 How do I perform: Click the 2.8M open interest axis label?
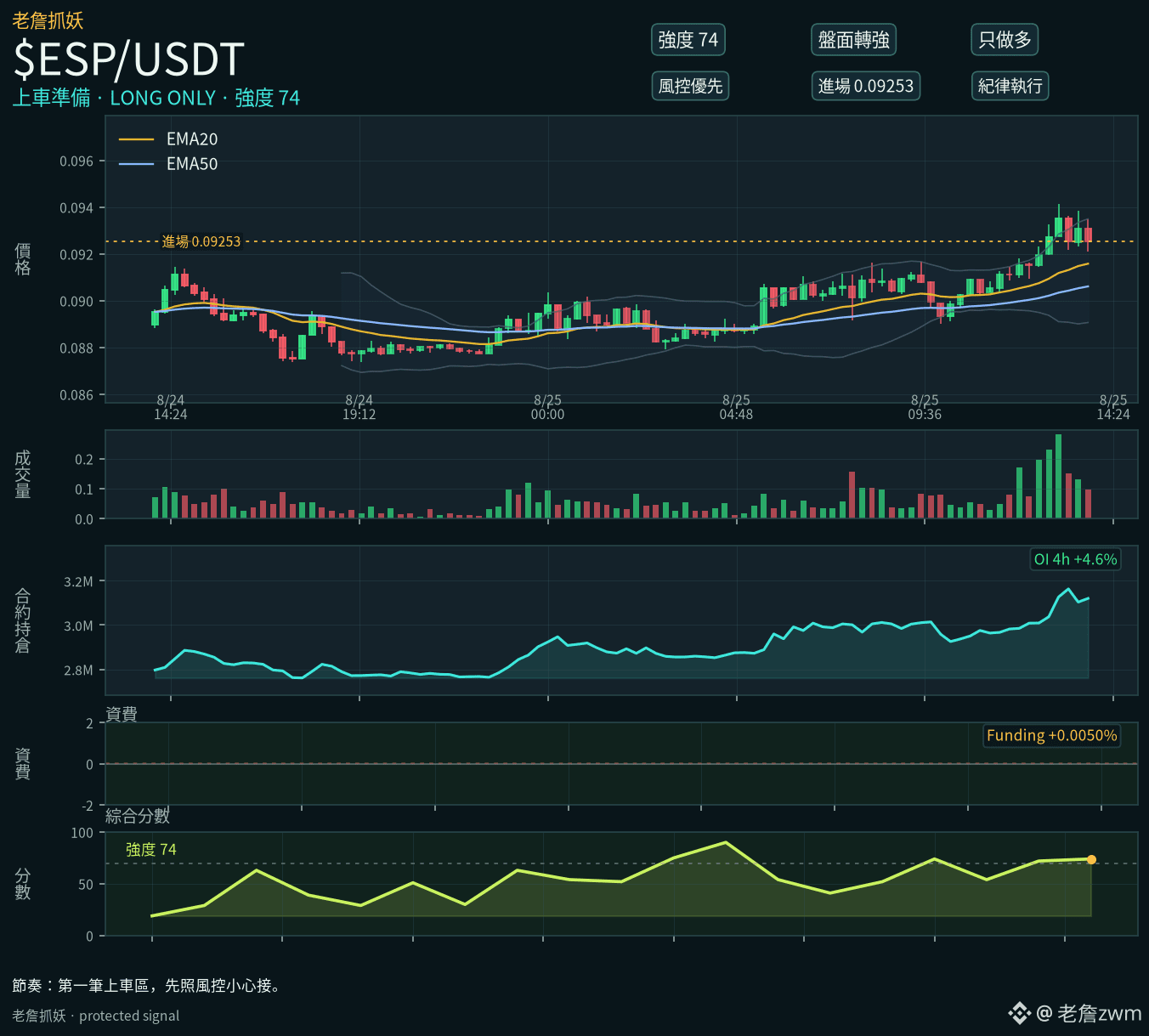(78, 671)
